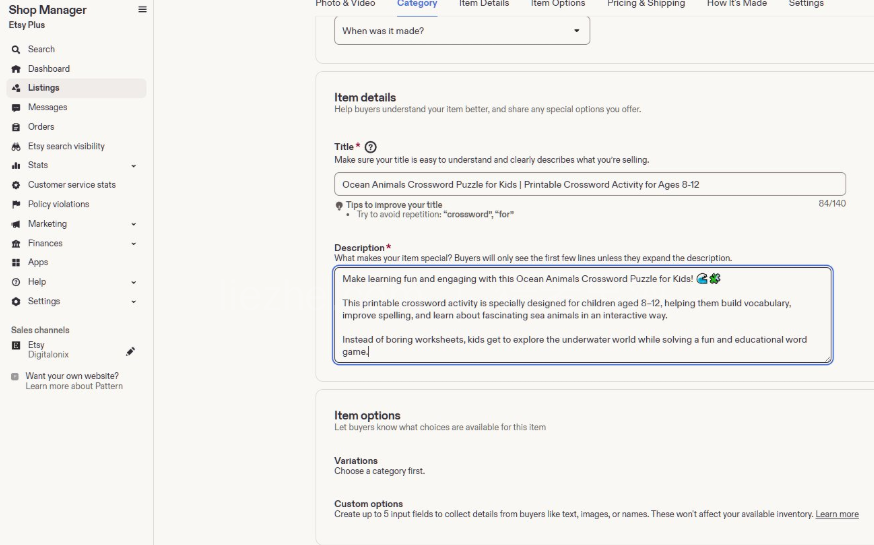
Task: Open the top Settings tab
Action: (806, 4)
